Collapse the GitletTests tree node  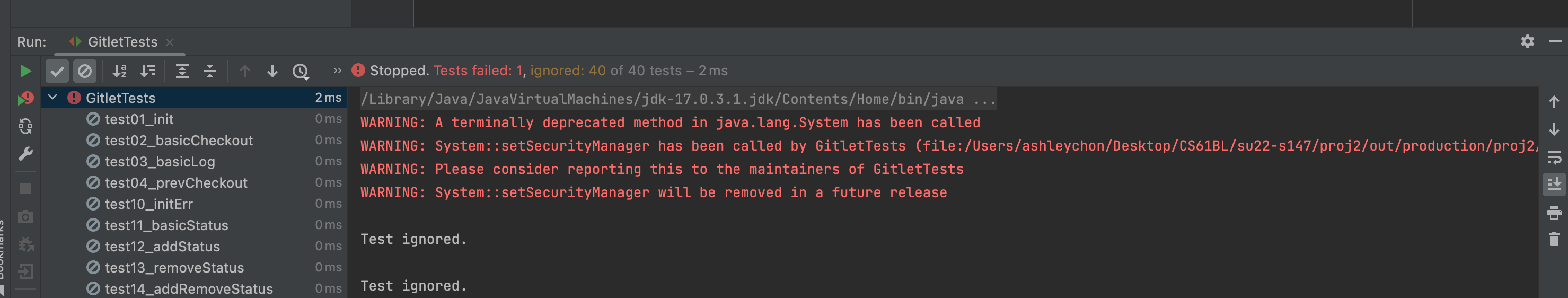tap(53, 98)
